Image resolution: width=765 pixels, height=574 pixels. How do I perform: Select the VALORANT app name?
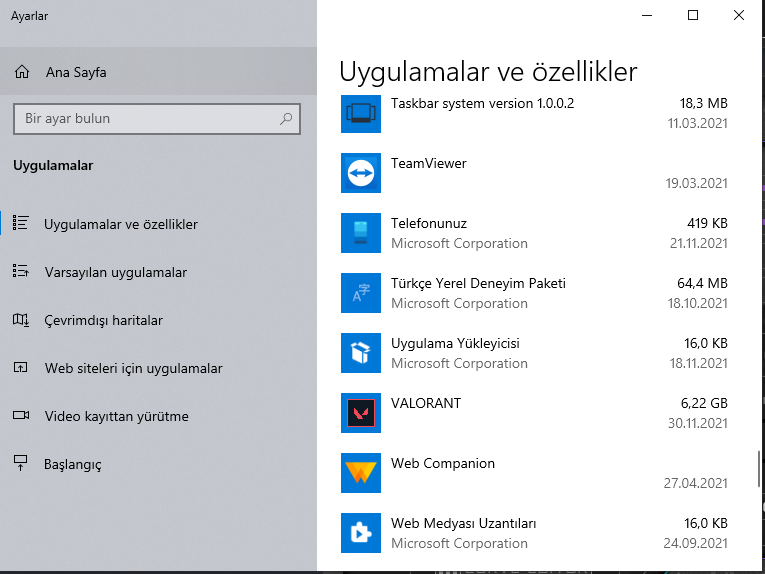(x=425, y=403)
